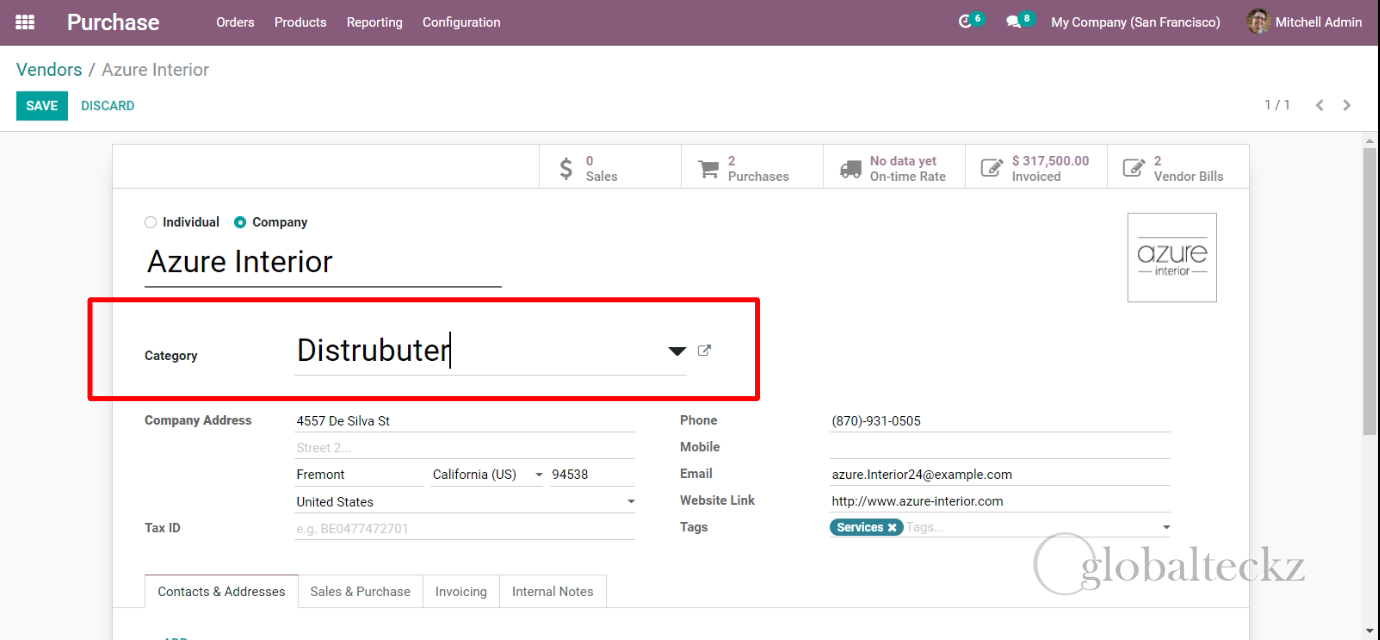Expand the Category dropdown arrow
The image size is (1380, 640).
[677, 351]
